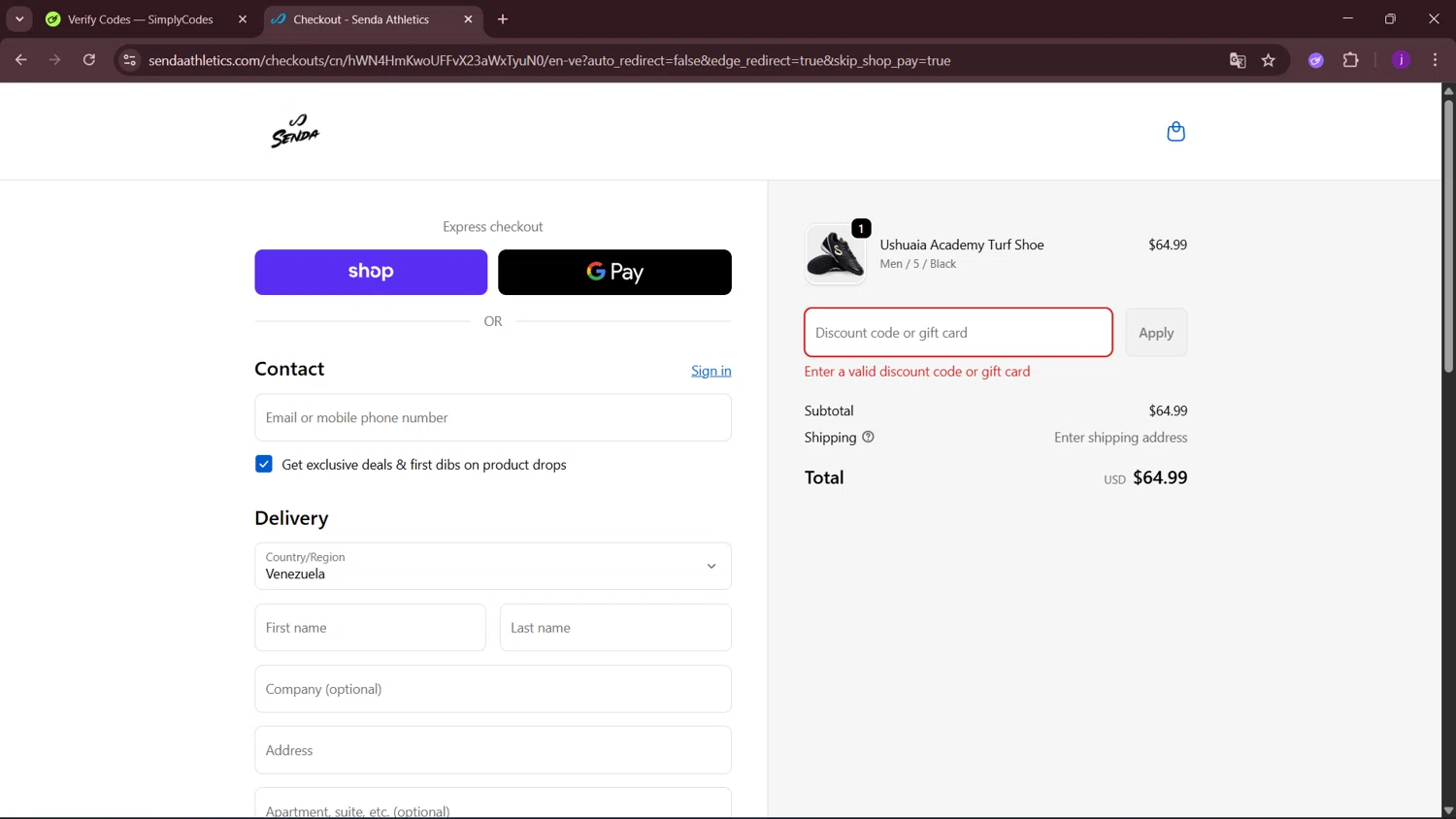Show shipping info help icon
Image resolution: width=1456 pixels, height=819 pixels.
pyautogui.click(x=868, y=438)
